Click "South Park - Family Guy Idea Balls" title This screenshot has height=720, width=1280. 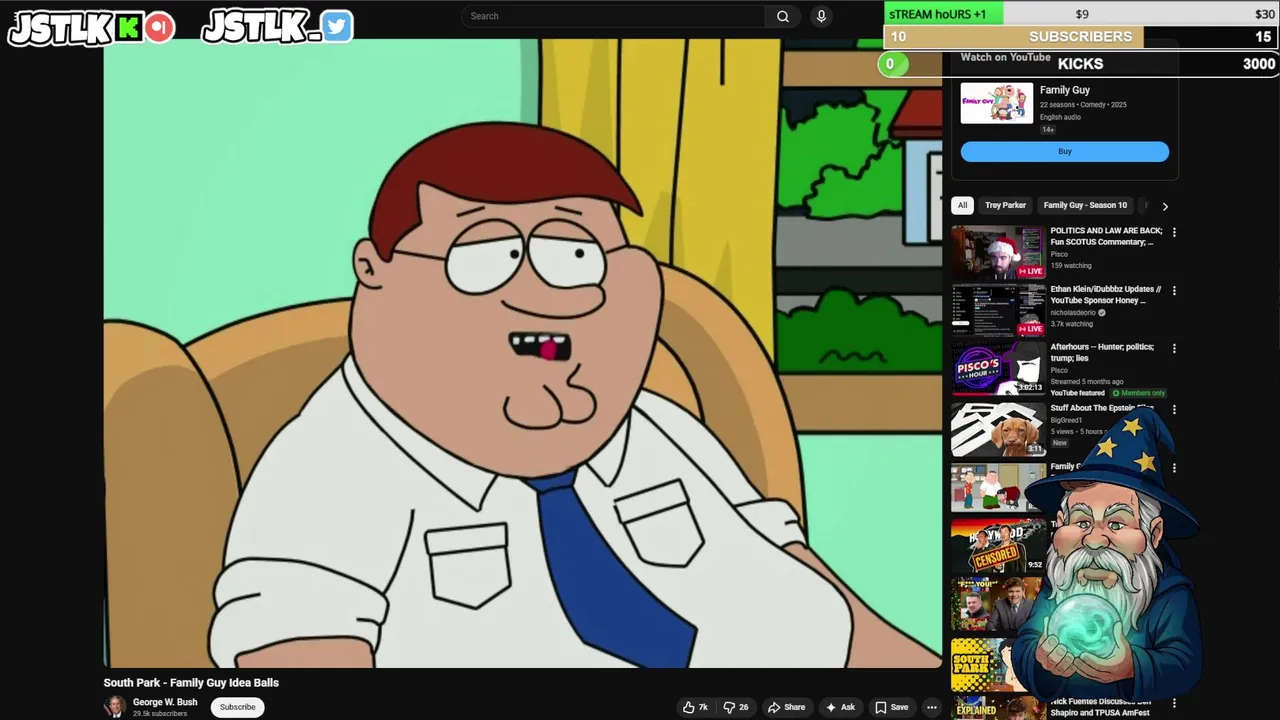191,683
